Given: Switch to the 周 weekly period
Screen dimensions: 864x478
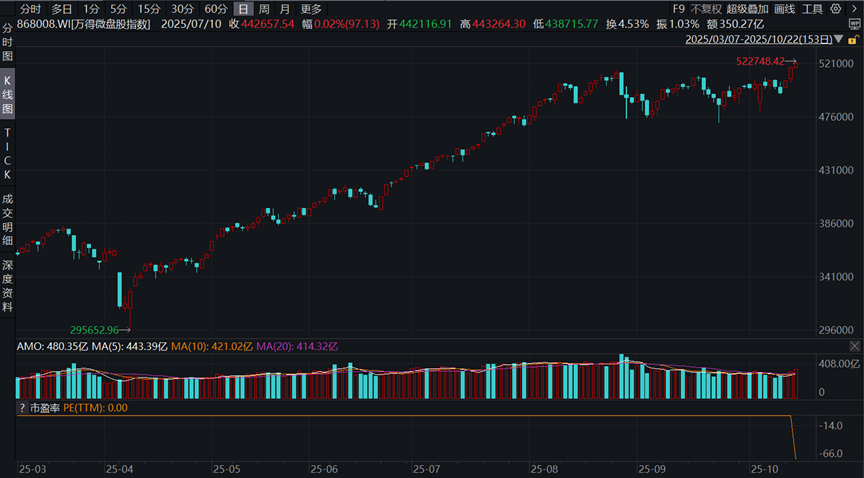Looking at the screenshot, I should tap(263, 8).
